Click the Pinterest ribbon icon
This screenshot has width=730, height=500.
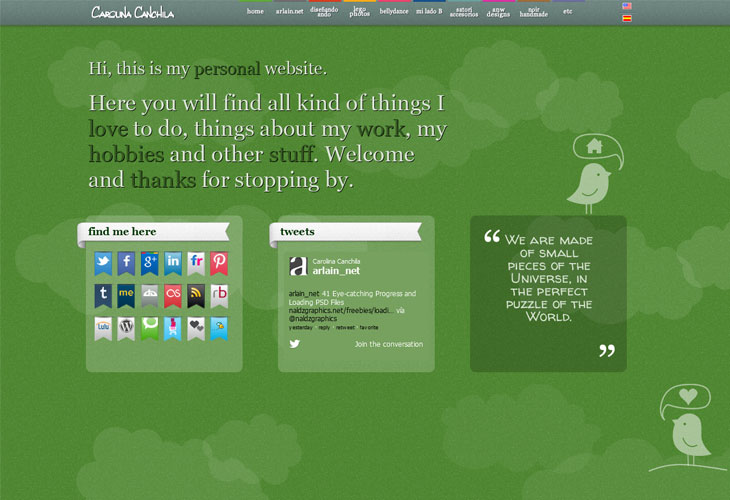pos(218,263)
